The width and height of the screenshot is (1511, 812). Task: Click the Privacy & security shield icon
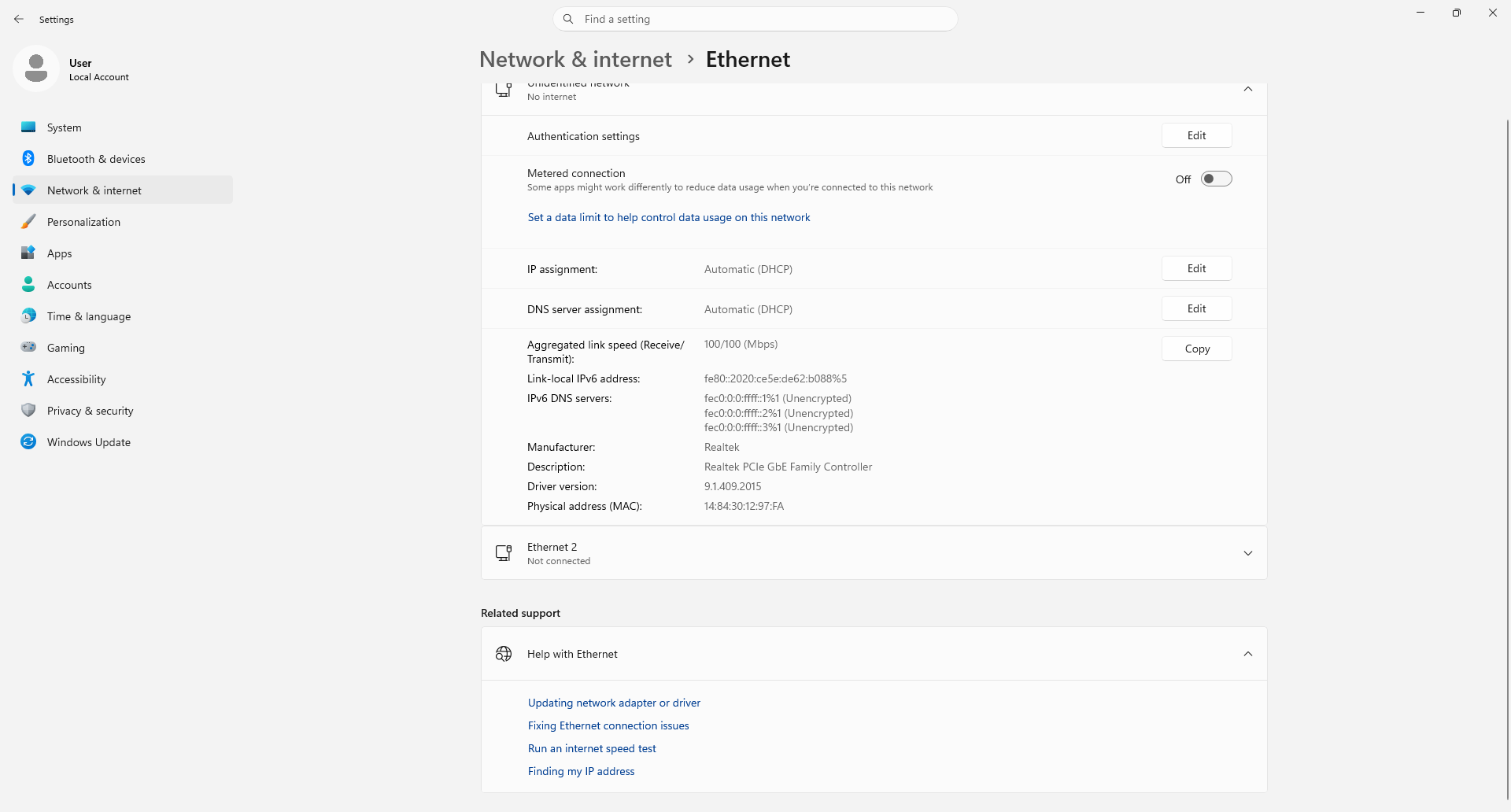pos(28,411)
